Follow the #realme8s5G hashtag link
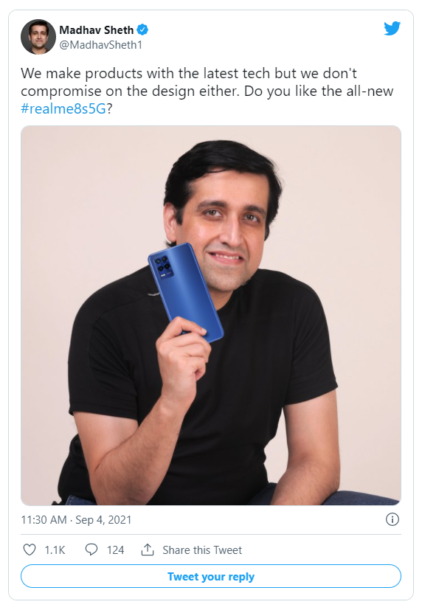This screenshot has height=610, width=422. coord(63,109)
